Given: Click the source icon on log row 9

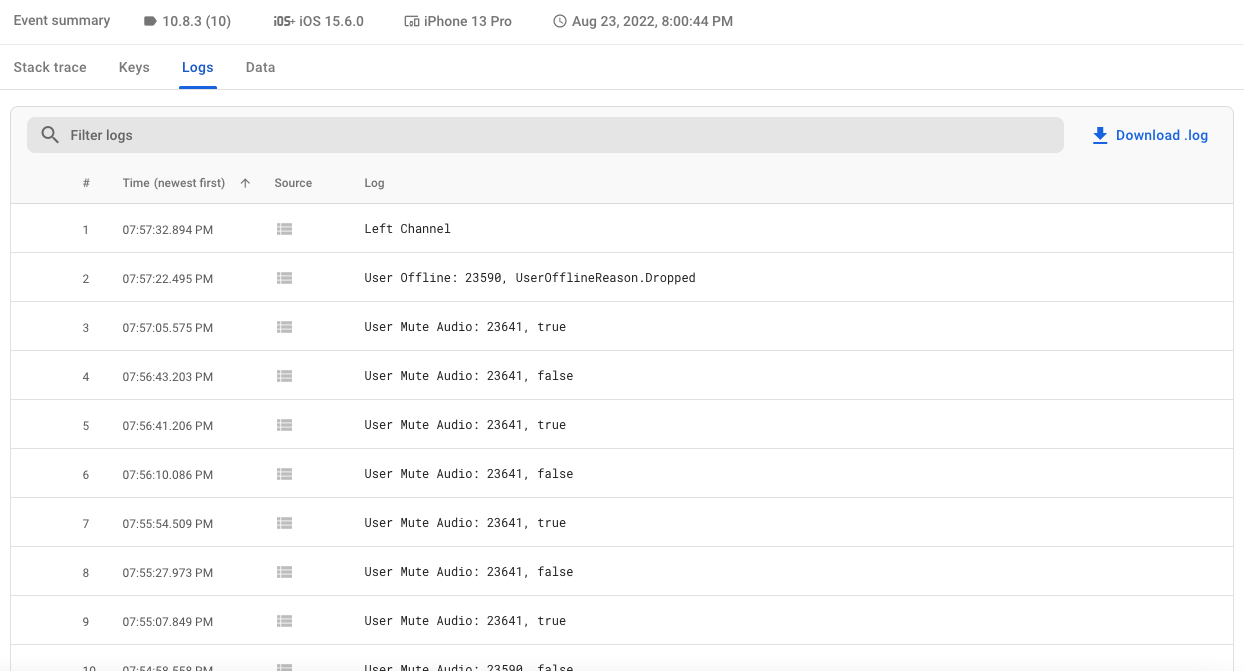Looking at the screenshot, I should tap(284, 620).
